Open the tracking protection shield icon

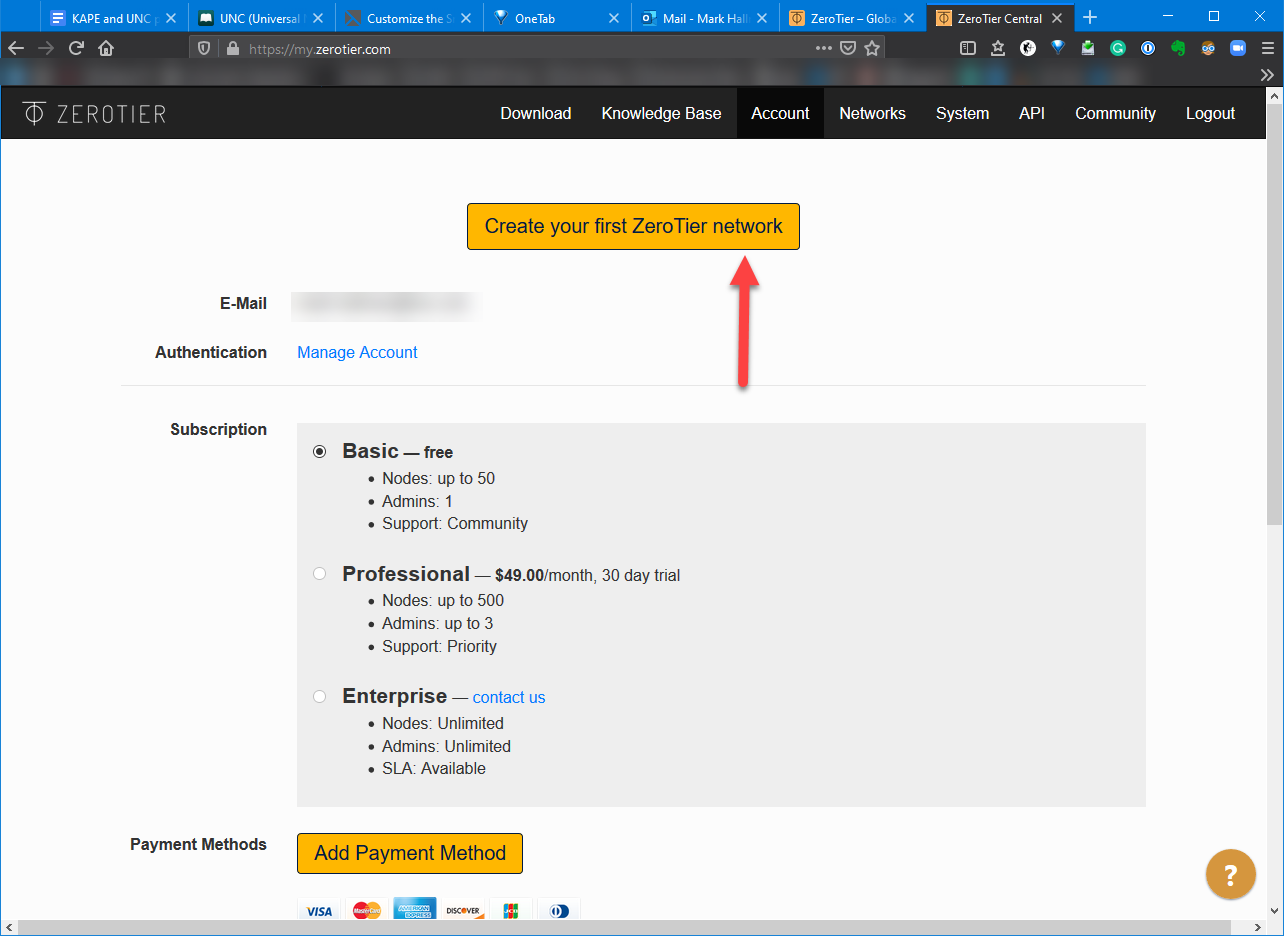(x=204, y=48)
